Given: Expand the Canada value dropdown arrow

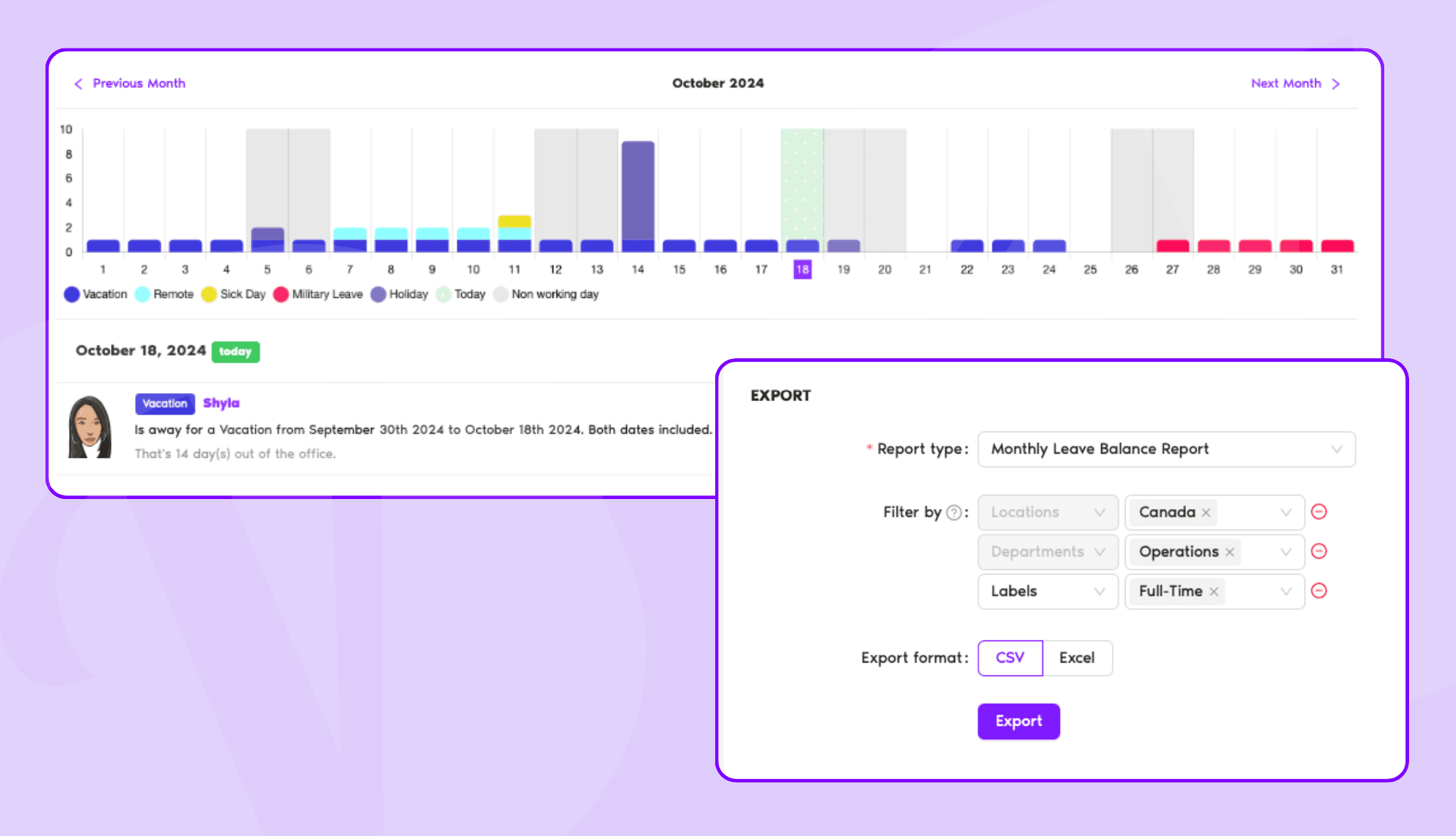Looking at the screenshot, I should coord(1286,513).
